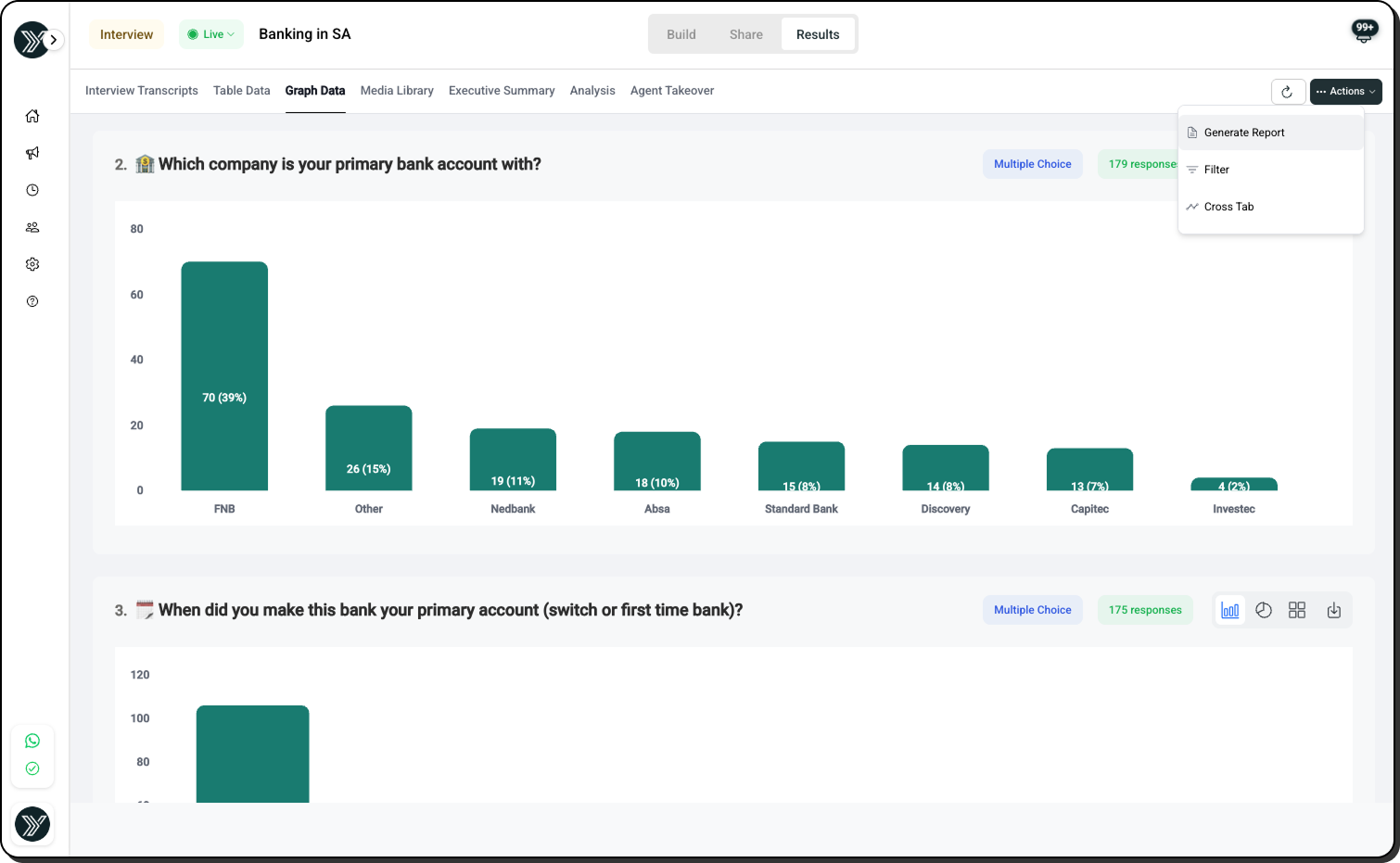The height and width of the screenshot is (863, 1400).
Task: Expand the sidebar with the chevron arrow
Action: pyautogui.click(x=54, y=40)
